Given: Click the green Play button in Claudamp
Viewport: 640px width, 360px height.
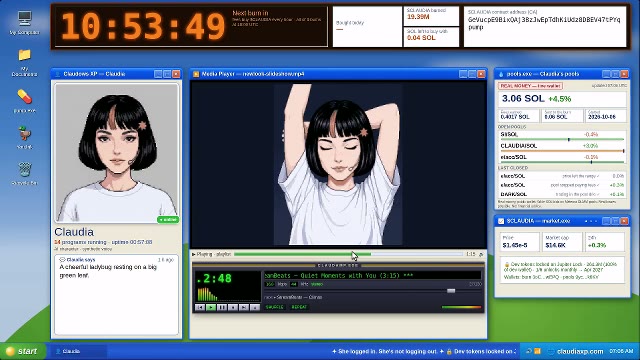Looking at the screenshot, I should 211,307.
